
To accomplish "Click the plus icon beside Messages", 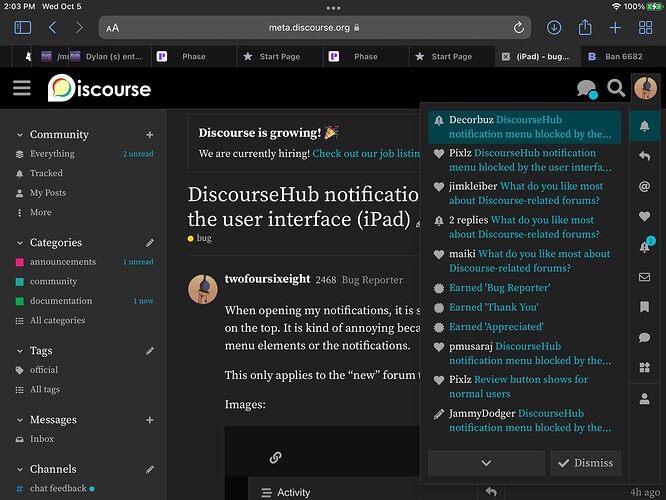I will pos(150,420).
